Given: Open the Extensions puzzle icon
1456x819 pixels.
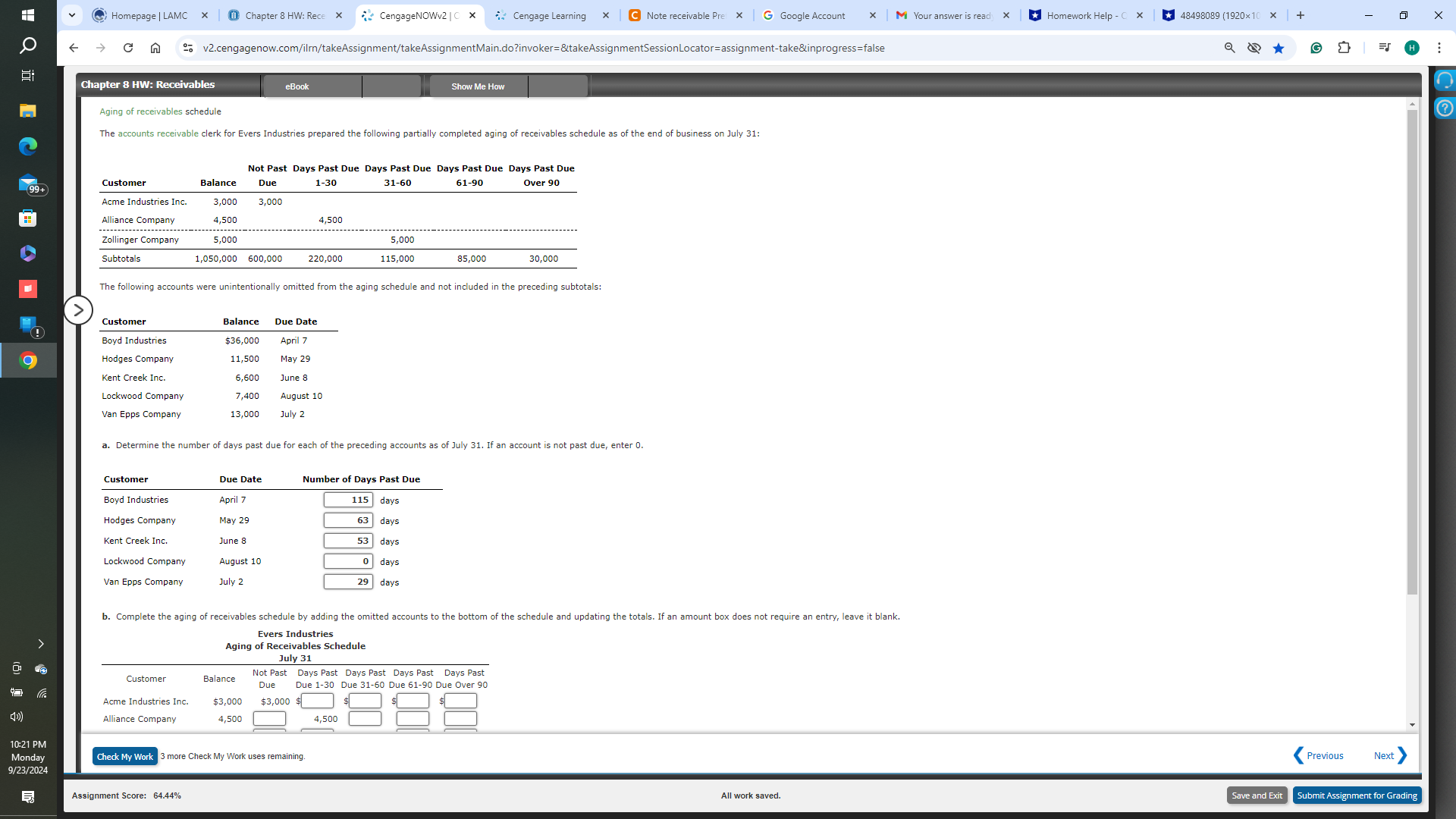Looking at the screenshot, I should coord(1344,48).
